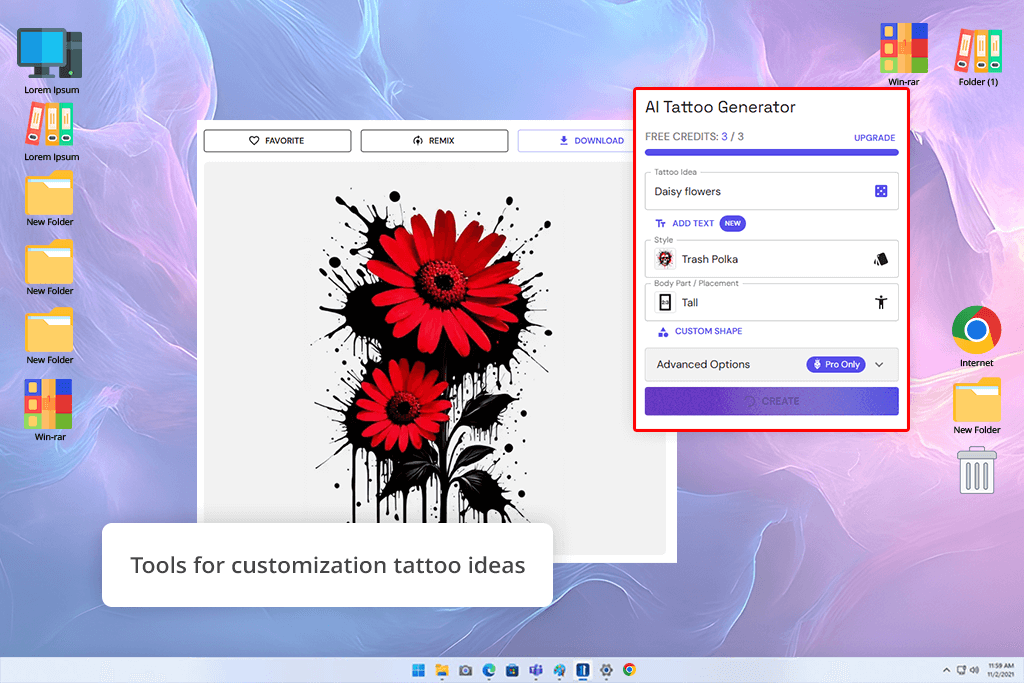This screenshot has width=1024, height=683.
Task: Show hidden system tray icons
Action: [946, 670]
